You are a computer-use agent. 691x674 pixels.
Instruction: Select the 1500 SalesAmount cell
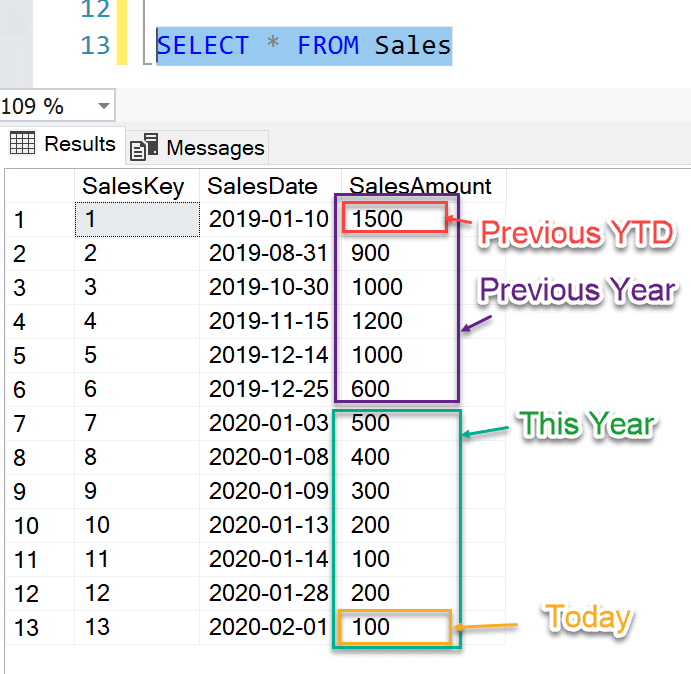pos(392,219)
